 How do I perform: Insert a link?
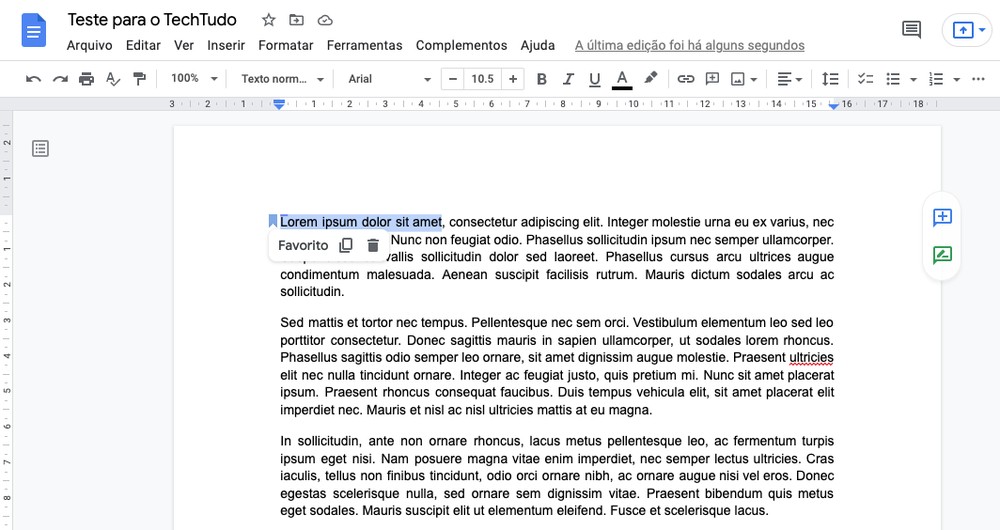(x=686, y=79)
